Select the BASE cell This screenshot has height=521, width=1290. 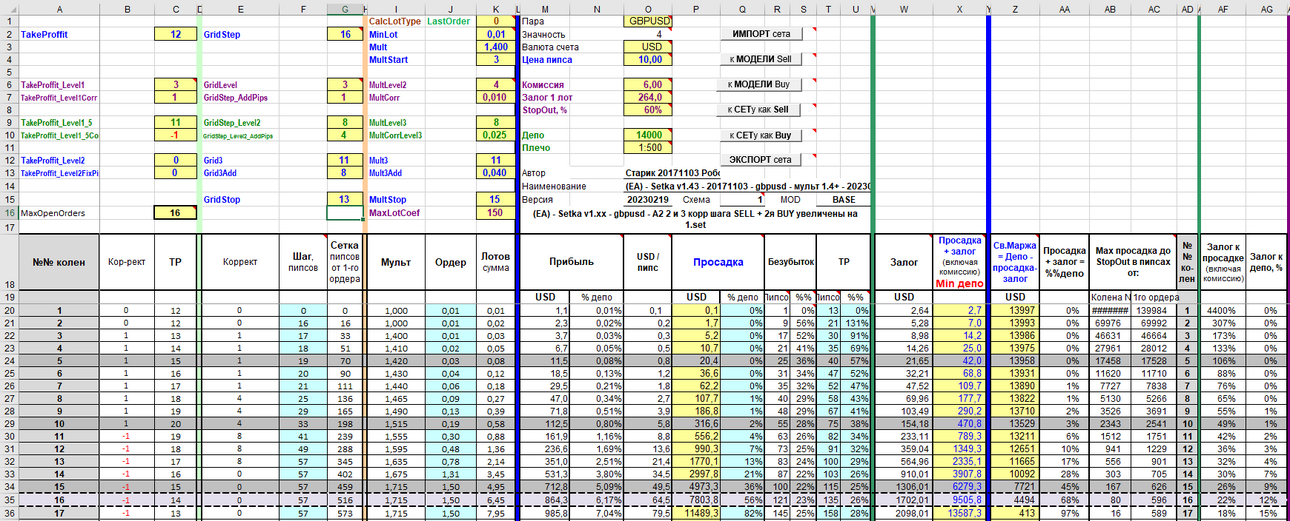(843, 199)
